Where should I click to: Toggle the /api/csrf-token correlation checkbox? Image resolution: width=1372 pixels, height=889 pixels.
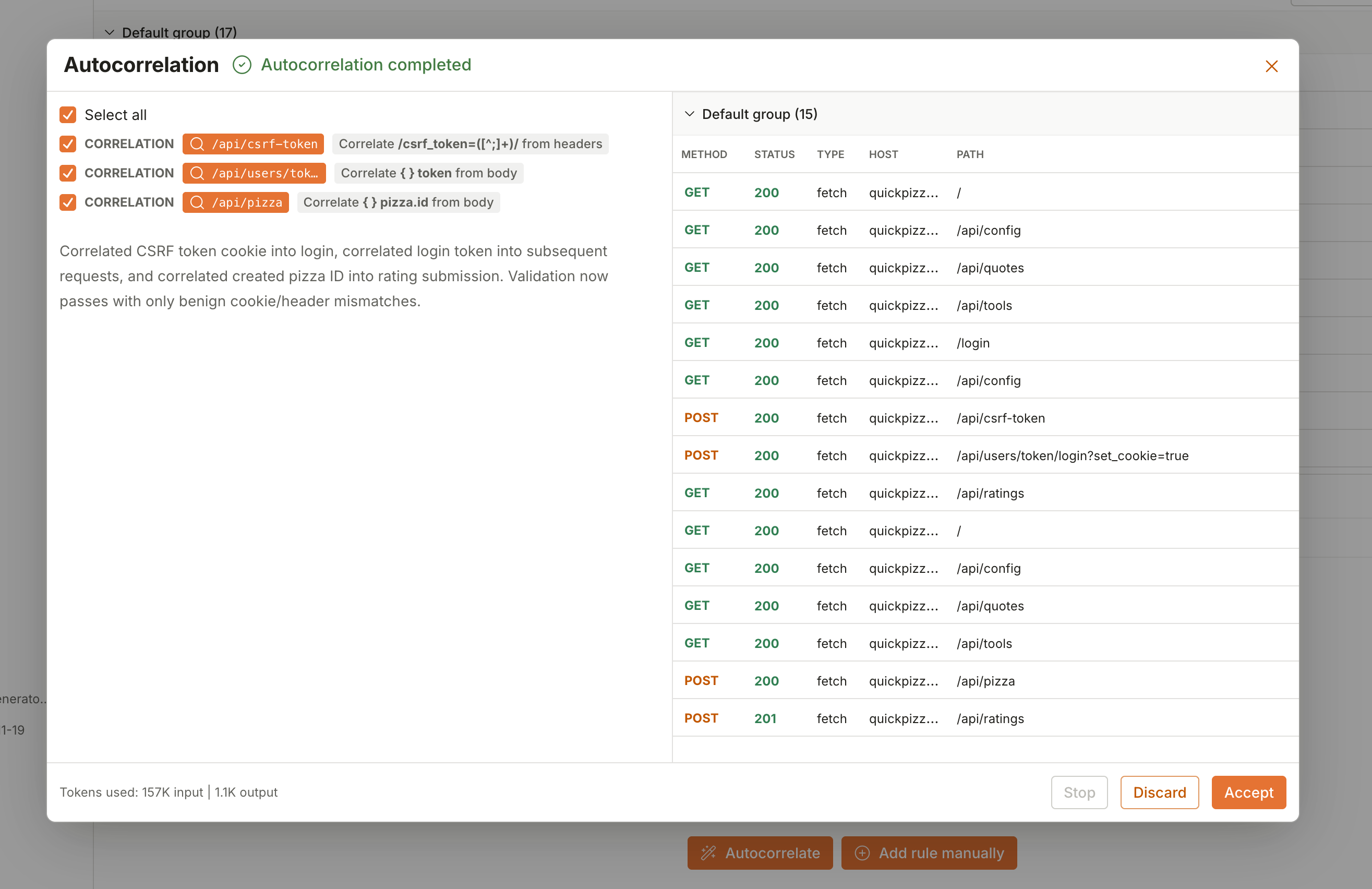(x=67, y=144)
